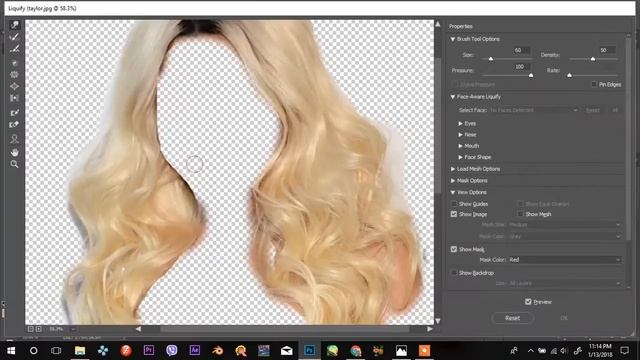
Task: Select the Forward Warp tool
Action: click(15, 25)
